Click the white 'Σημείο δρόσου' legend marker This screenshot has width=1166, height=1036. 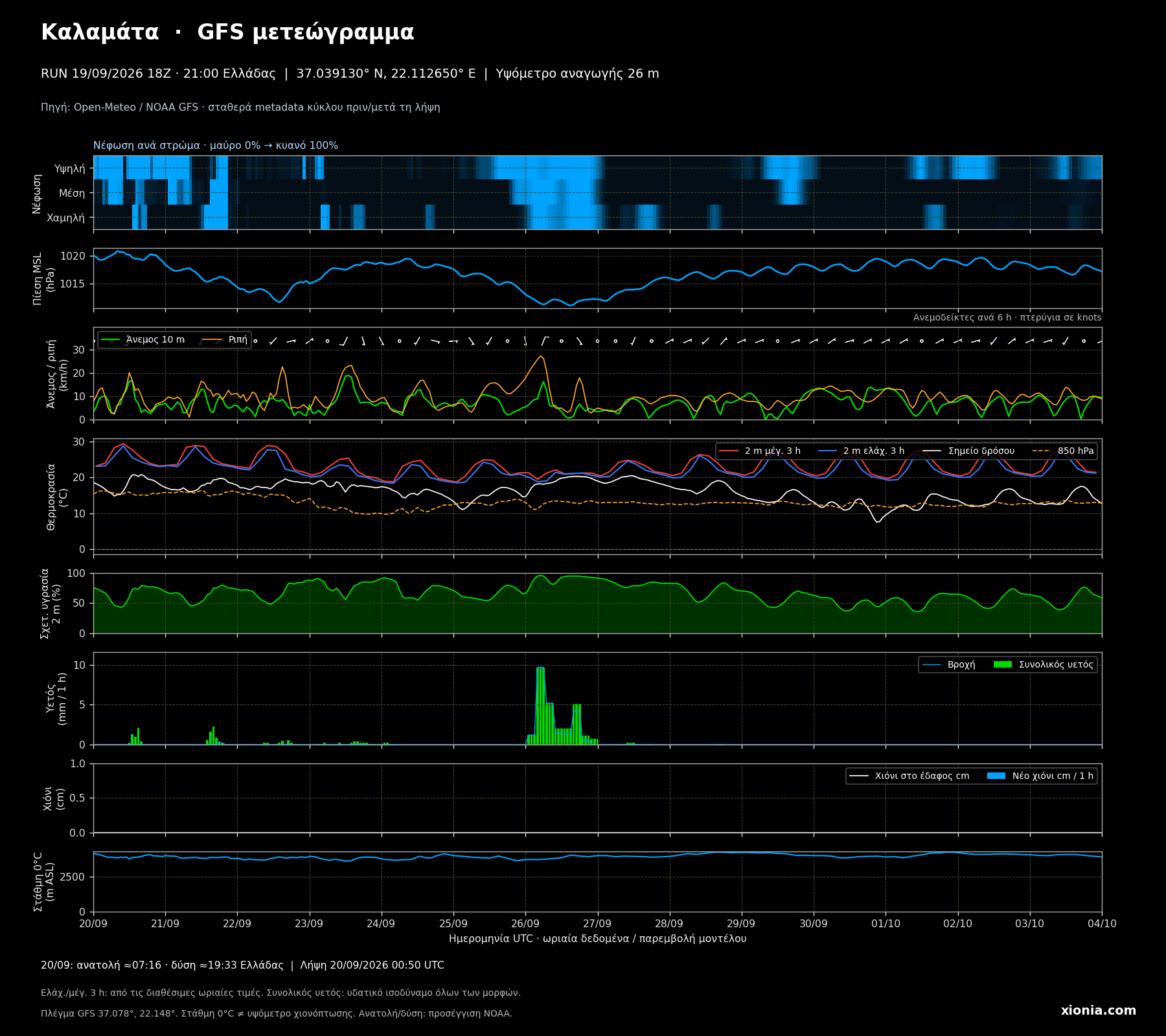coord(932,451)
